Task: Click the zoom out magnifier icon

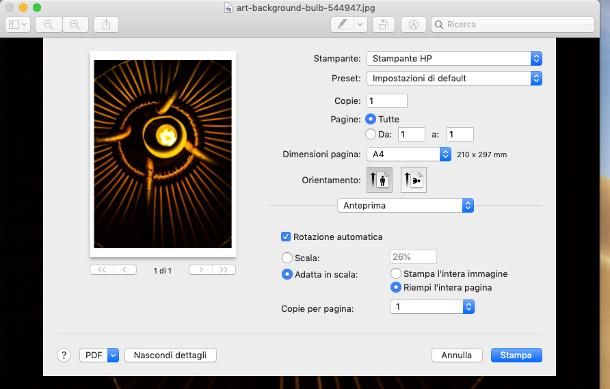Action: (49, 25)
